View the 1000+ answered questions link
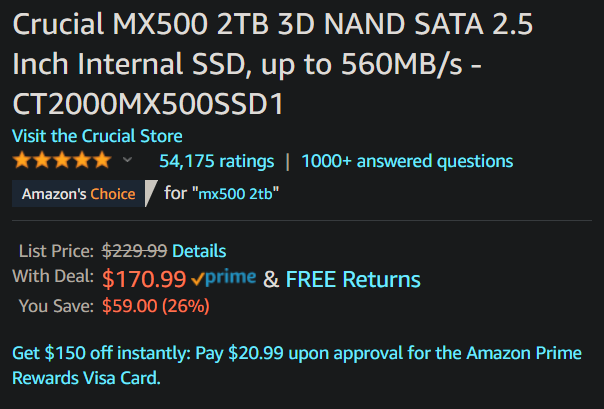Image resolution: width=604 pixels, height=409 pixels. 407,161
